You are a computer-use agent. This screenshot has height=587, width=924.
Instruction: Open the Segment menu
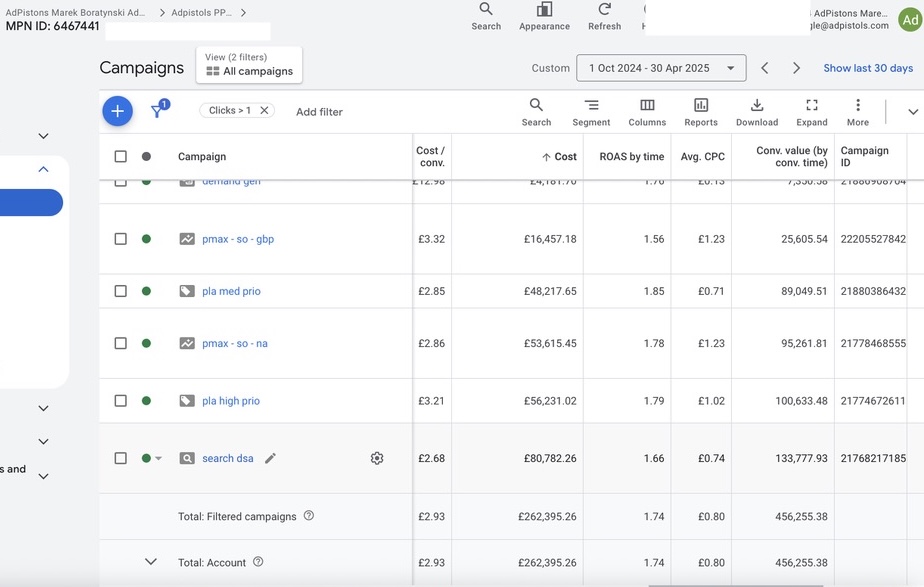(591, 112)
